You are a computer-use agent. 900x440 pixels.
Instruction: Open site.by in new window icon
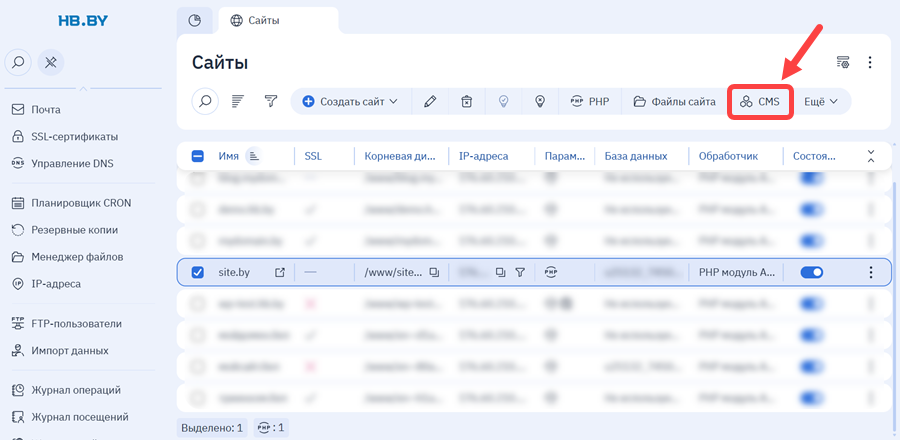tap(280, 272)
